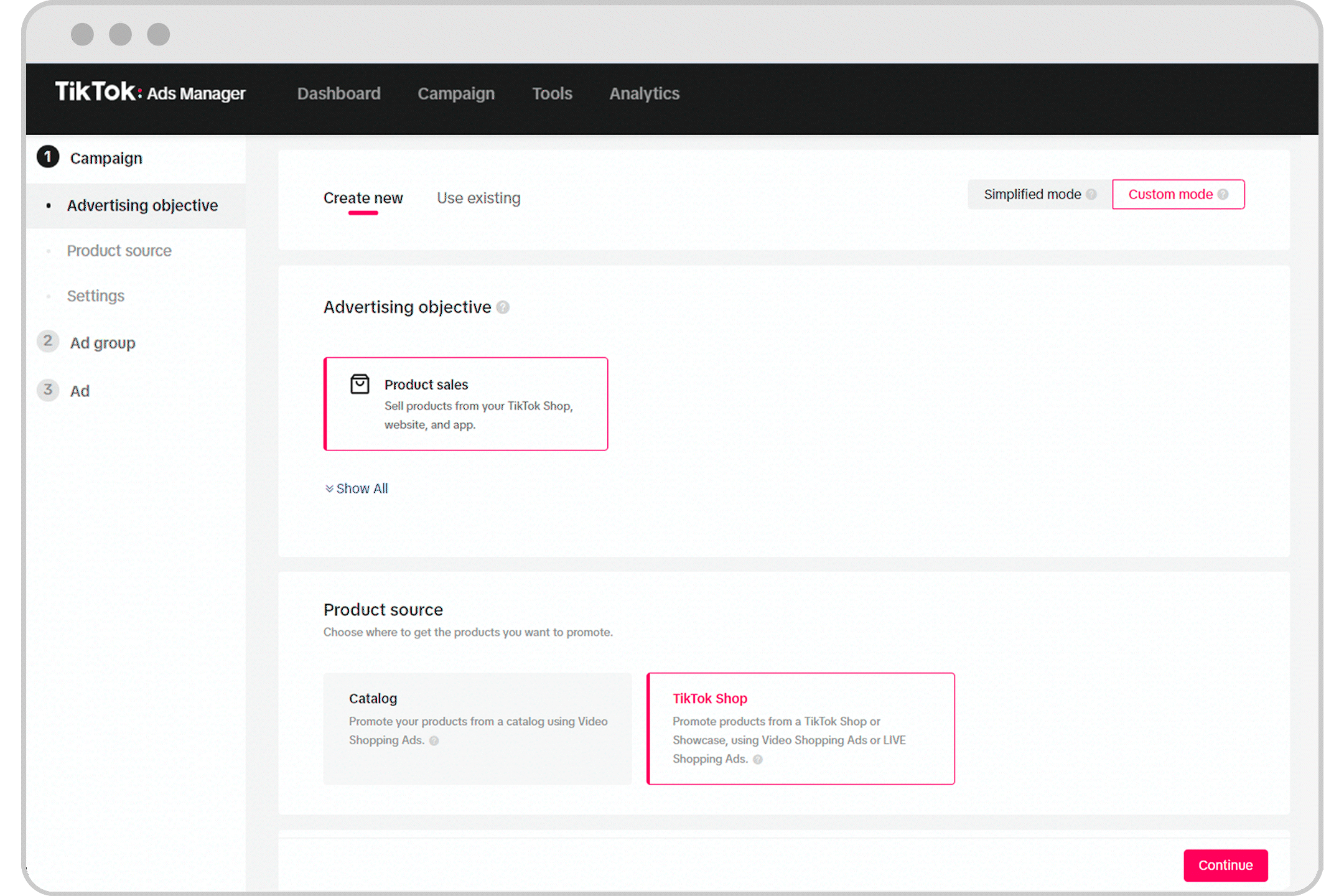Click the third gray window control dot
The image size is (1344, 896).
158,34
